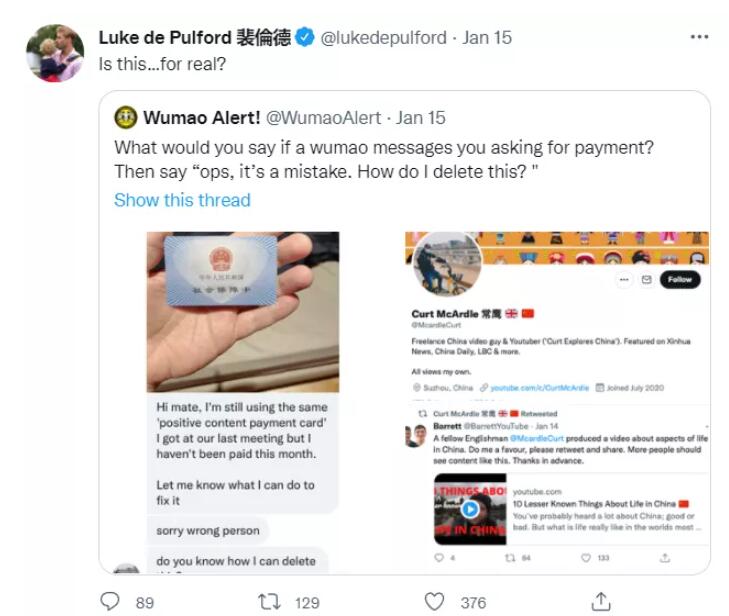The image size is (729, 616).
Task: Click the message envelope icon beside Follow
Action: (646, 279)
